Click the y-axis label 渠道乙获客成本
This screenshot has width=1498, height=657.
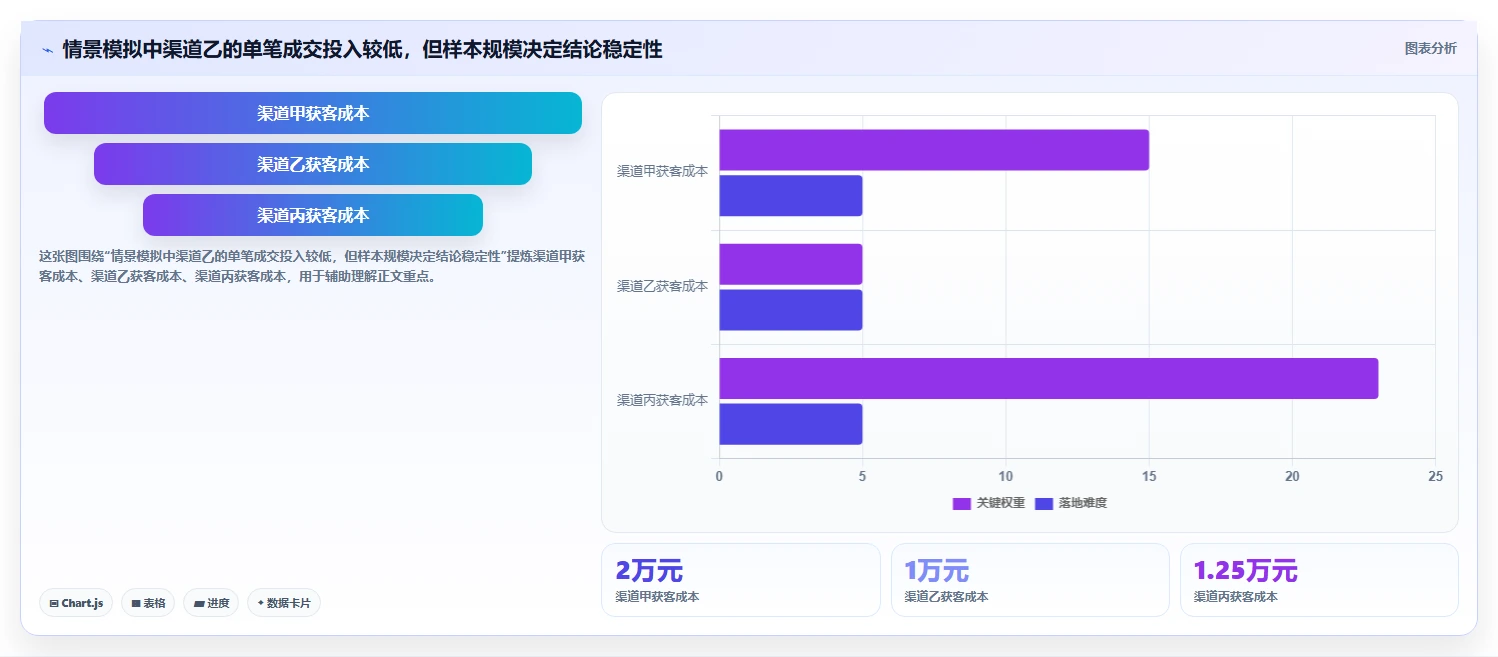click(662, 286)
